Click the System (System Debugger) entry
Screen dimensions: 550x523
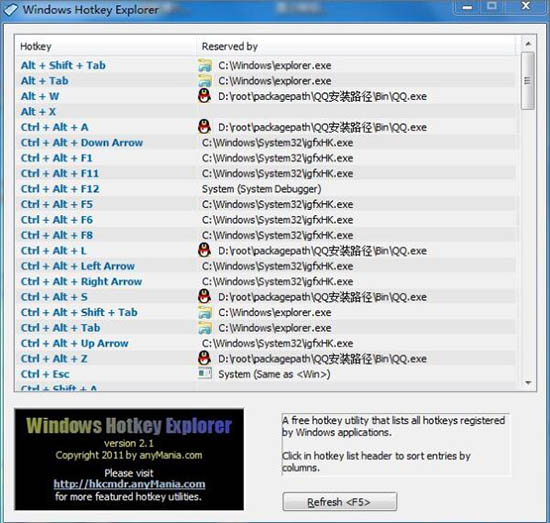(x=261, y=189)
